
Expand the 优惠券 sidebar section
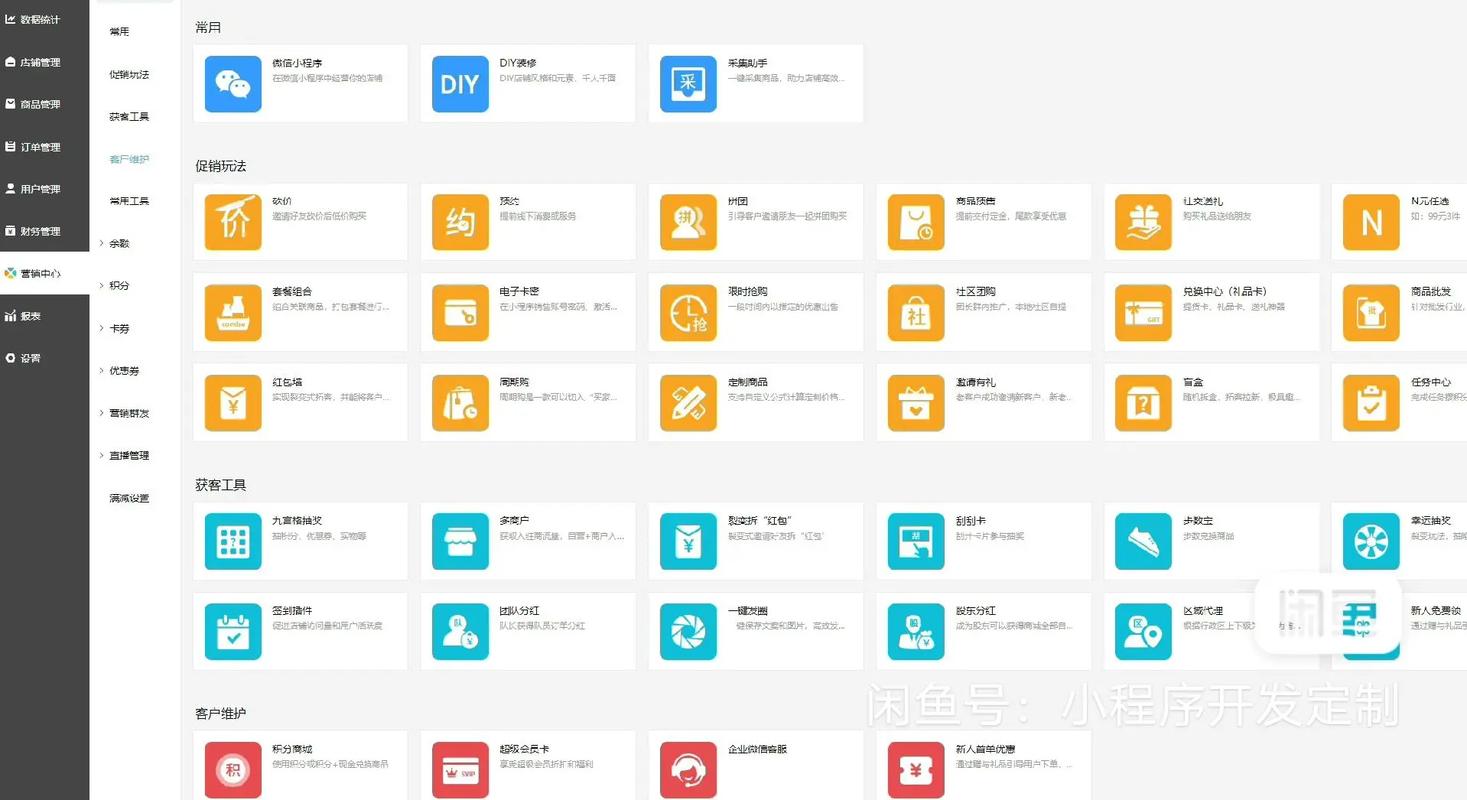[x=124, y=371]
